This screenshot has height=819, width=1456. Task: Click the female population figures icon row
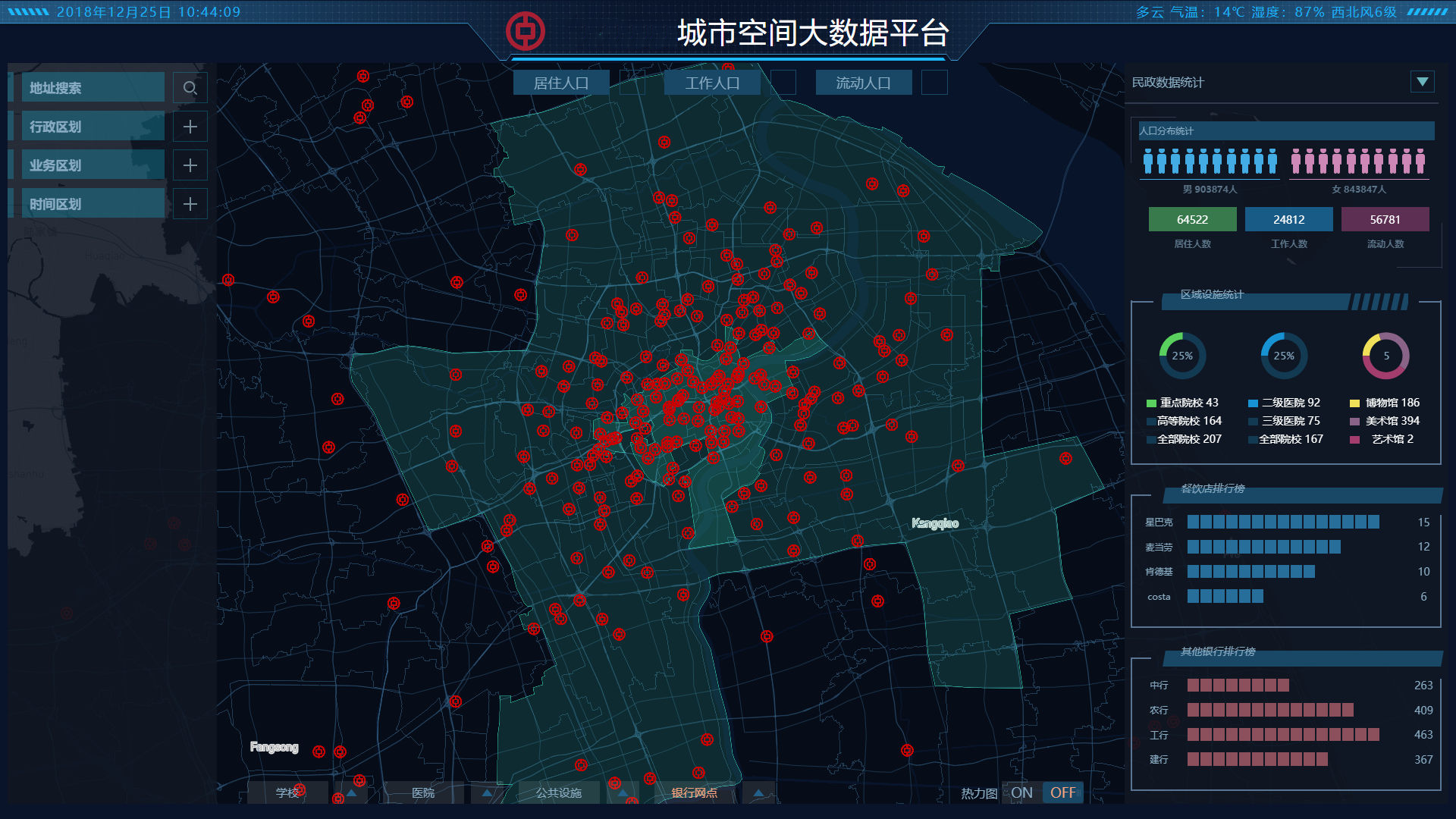(x=1358, y=162)
